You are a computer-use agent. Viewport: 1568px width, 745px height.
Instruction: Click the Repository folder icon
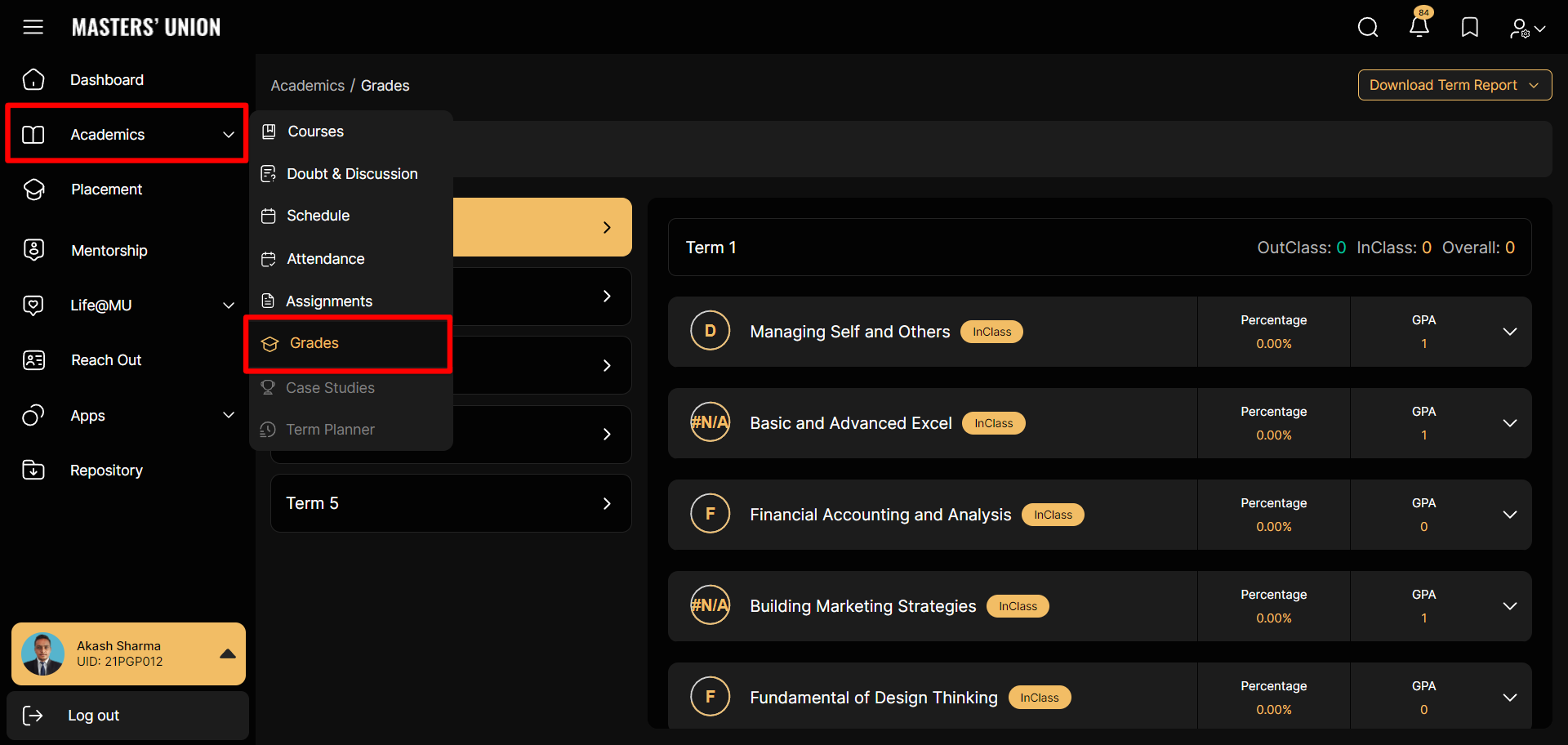33,470
